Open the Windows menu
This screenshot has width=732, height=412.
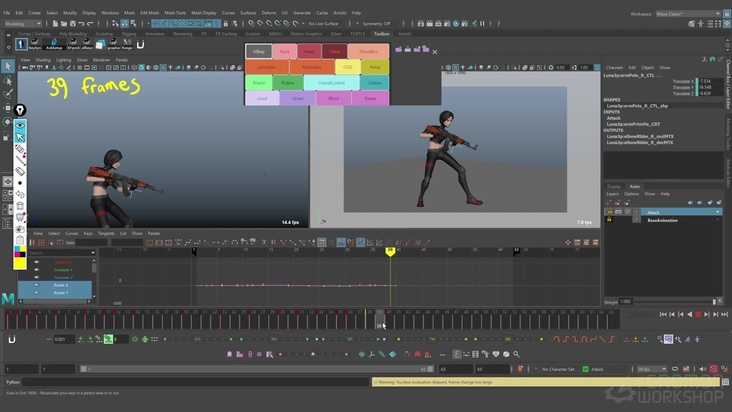coord(110,13)
